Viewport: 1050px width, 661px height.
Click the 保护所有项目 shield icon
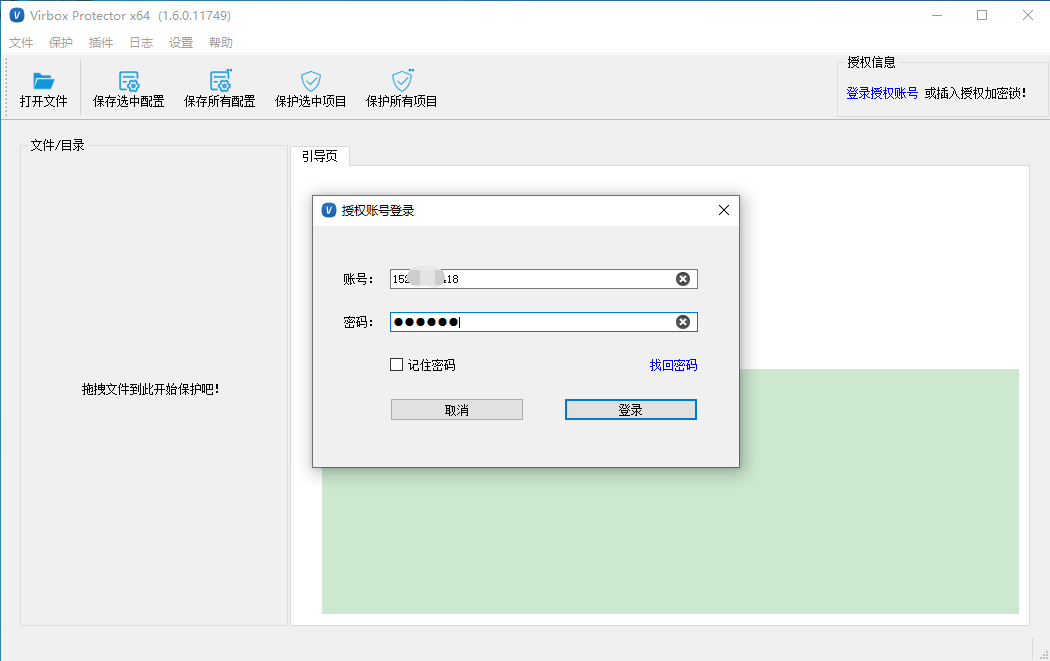[x=402, y=80]
